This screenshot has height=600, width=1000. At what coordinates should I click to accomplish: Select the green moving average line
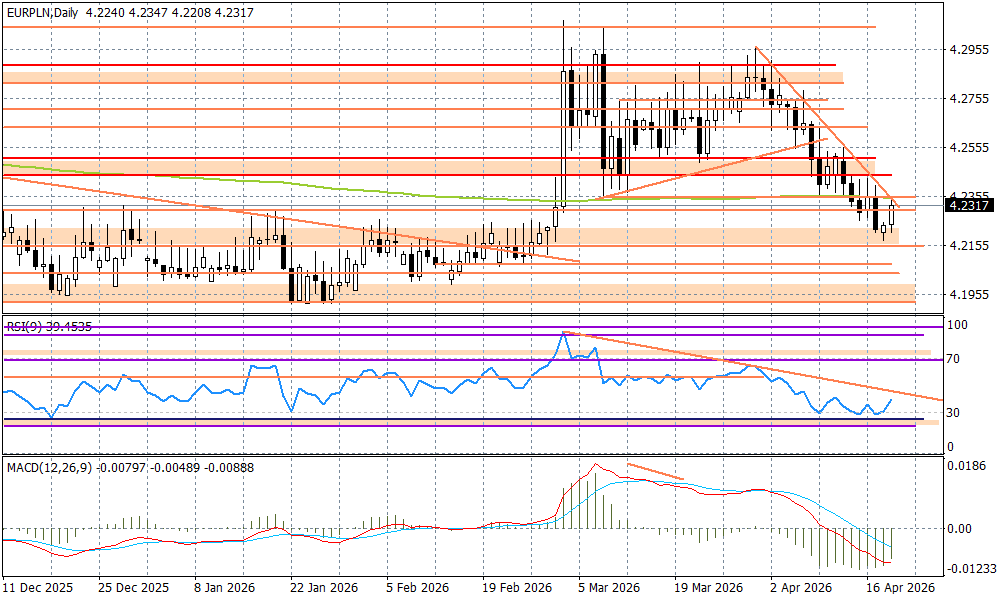(x=300, y=185)
